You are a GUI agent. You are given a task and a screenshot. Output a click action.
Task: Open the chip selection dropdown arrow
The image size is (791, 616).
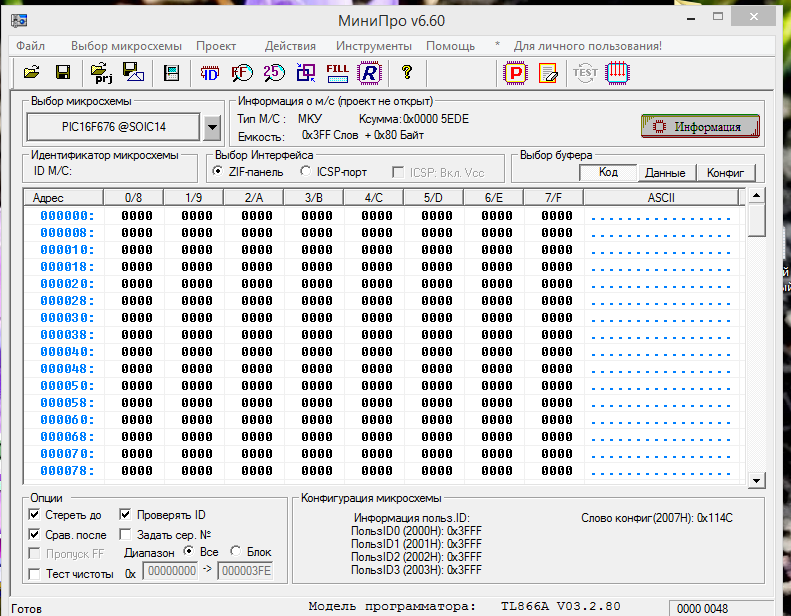[211, 127]
